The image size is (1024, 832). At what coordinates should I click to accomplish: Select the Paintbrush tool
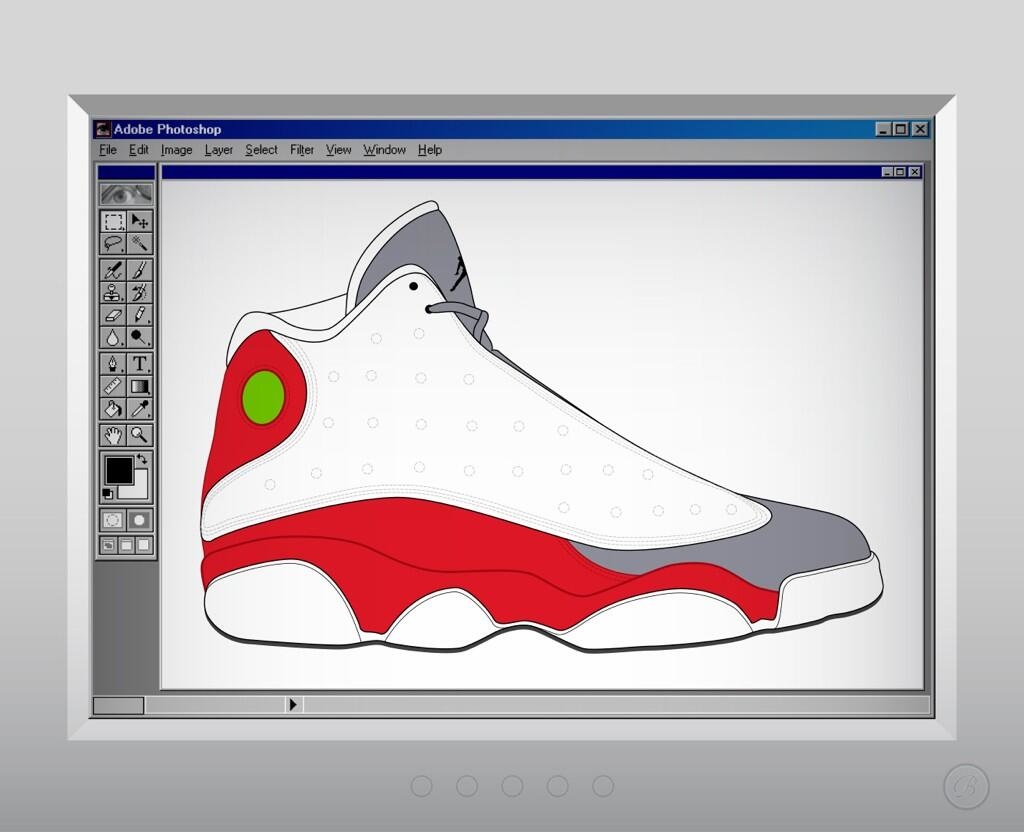139,270
